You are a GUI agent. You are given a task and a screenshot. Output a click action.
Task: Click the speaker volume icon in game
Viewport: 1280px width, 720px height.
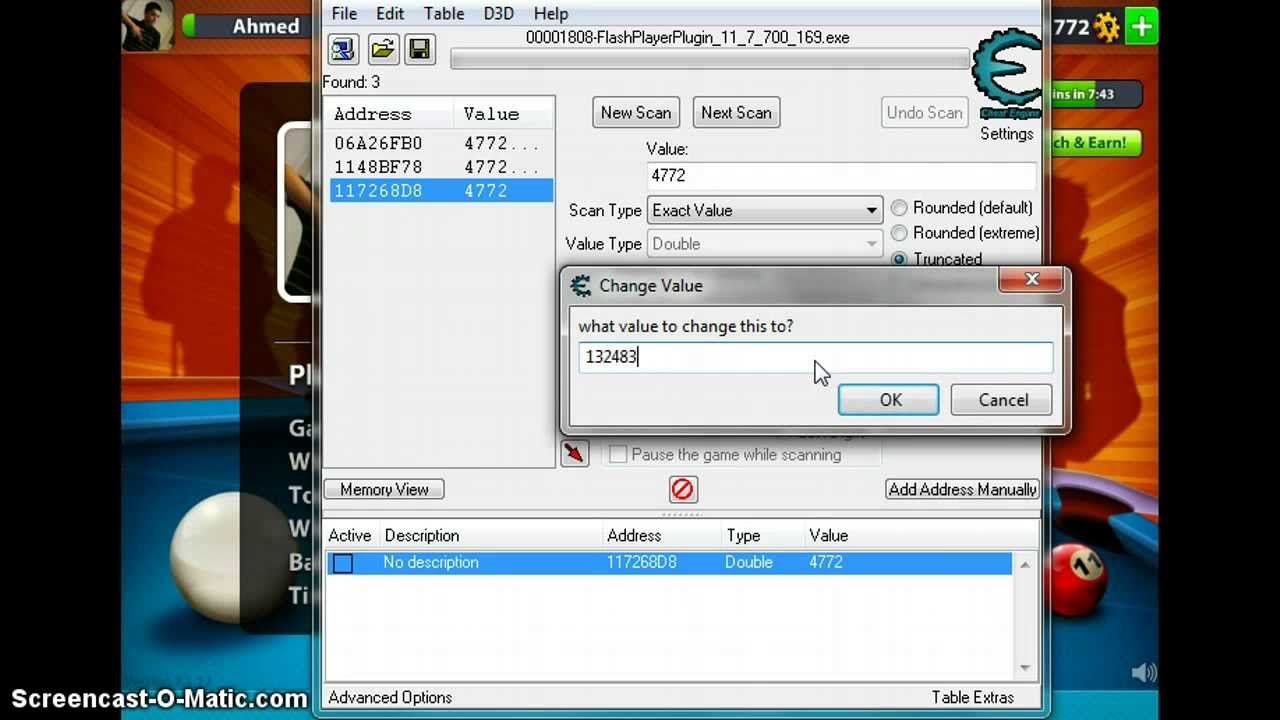1143,673
